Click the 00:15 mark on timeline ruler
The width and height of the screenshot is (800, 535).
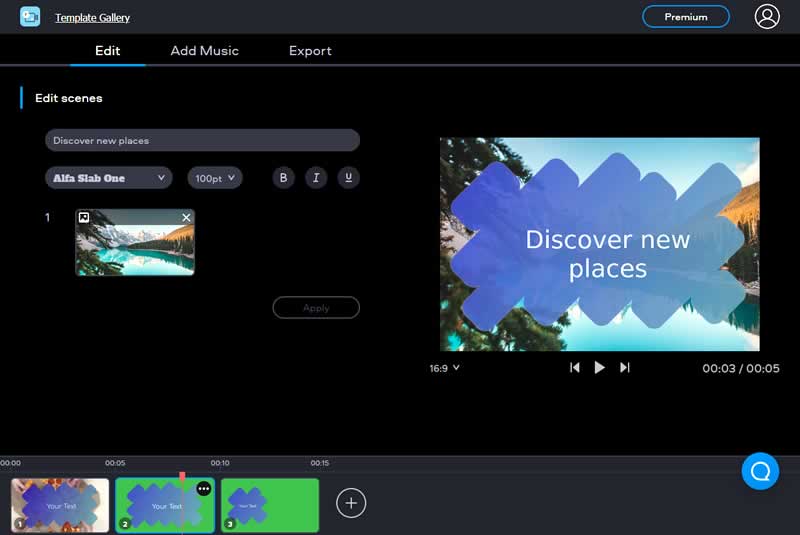click(320, 463)
